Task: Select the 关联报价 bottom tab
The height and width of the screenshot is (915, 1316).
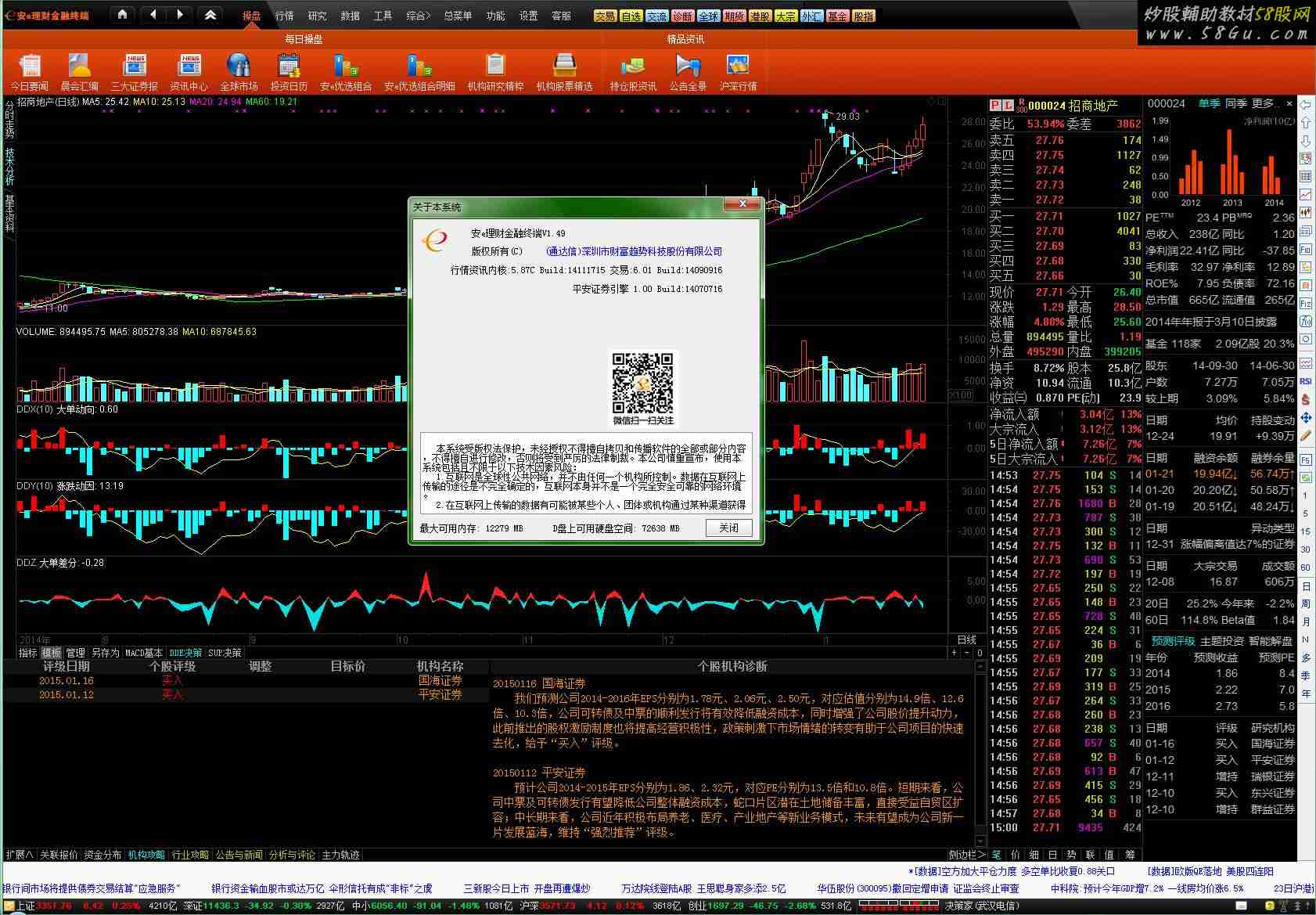Action: click(x=59, y=855)
